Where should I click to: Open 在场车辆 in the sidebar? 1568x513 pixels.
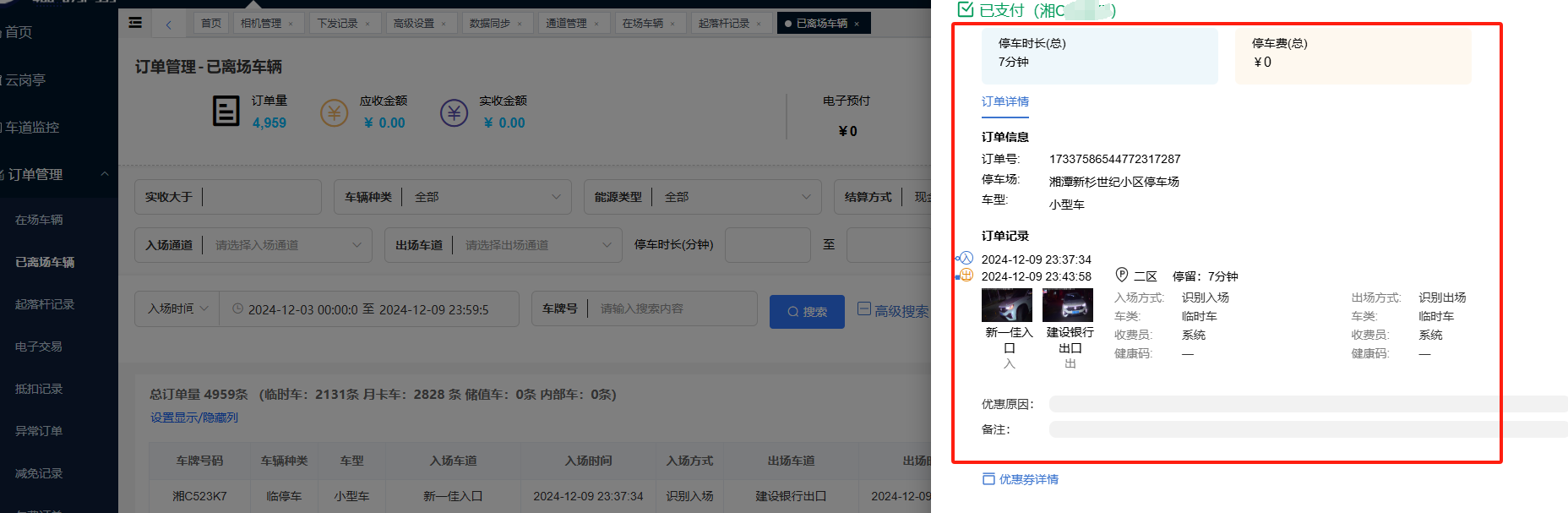coord(39,220)
